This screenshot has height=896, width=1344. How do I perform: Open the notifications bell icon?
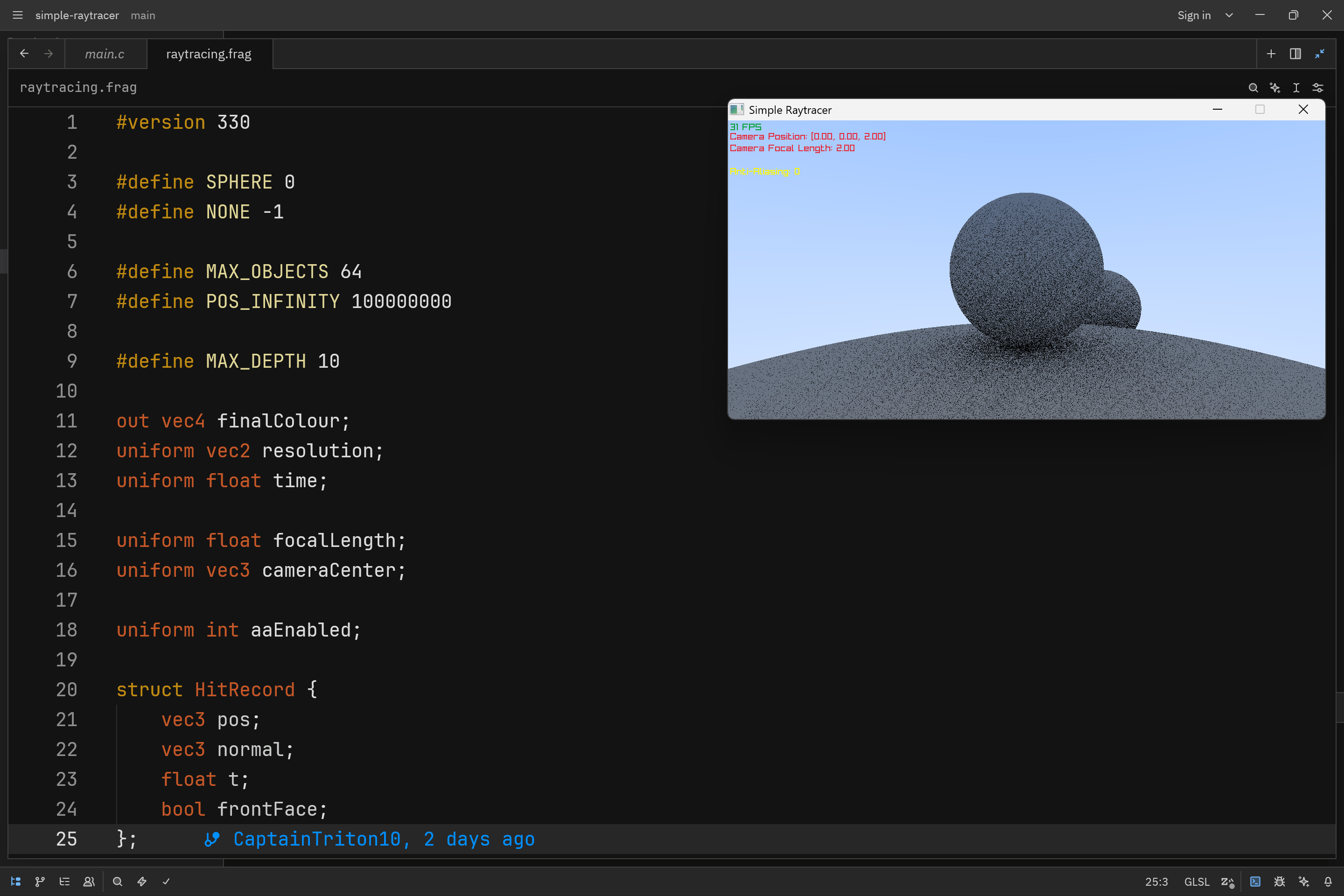pyautogui.click(x=1328, y=881)
